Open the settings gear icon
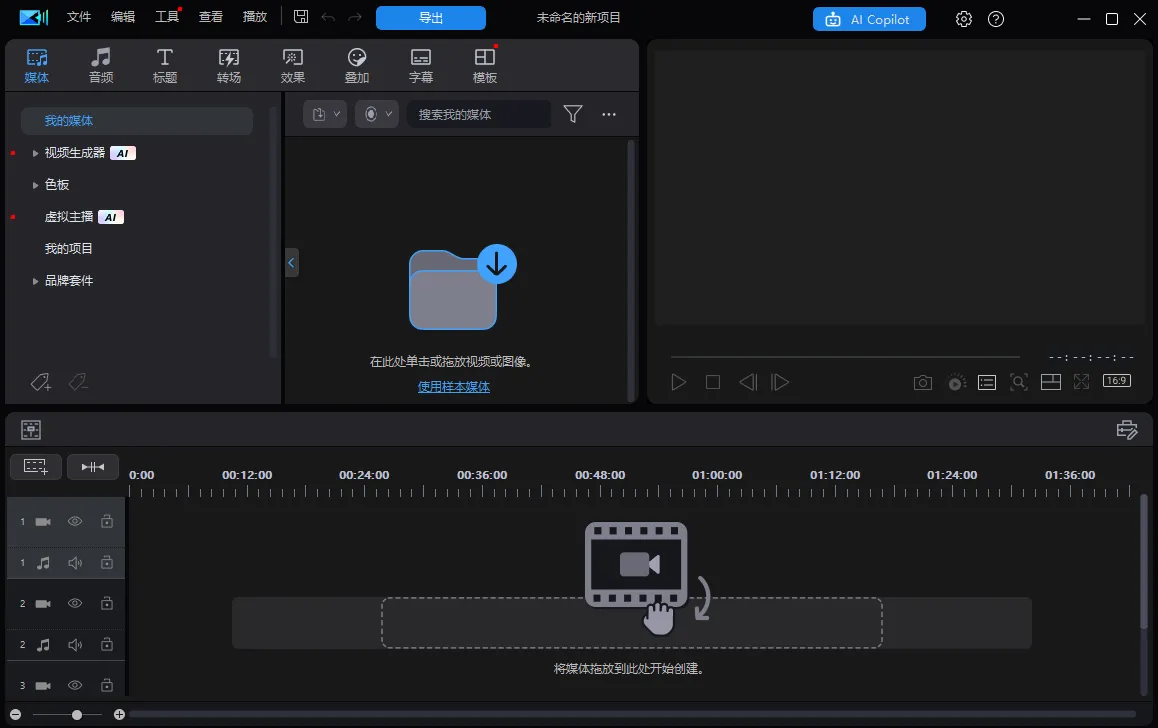Image resolution: width=1158 pixels, height=728 pixels. (963, 19)
